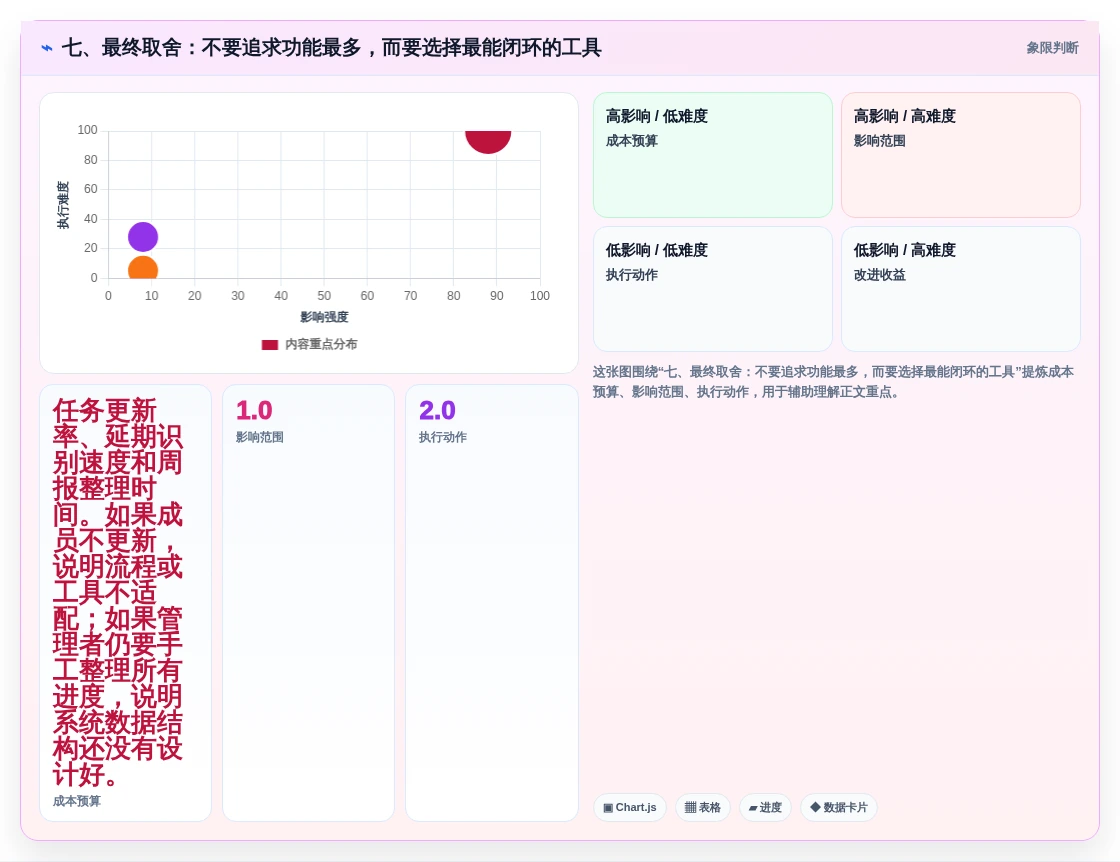Click the crimson bubble near 90 on chart
Image resolution: width=1120 pixels, height=862 pixels.
tap(488, 141)
